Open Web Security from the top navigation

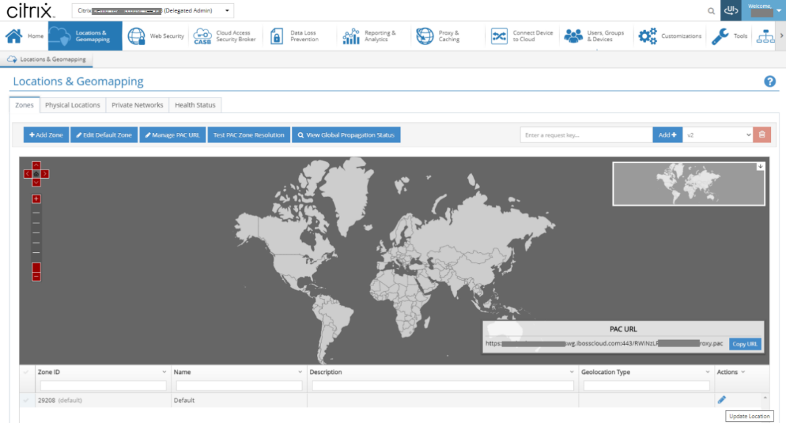pos(155,36)
